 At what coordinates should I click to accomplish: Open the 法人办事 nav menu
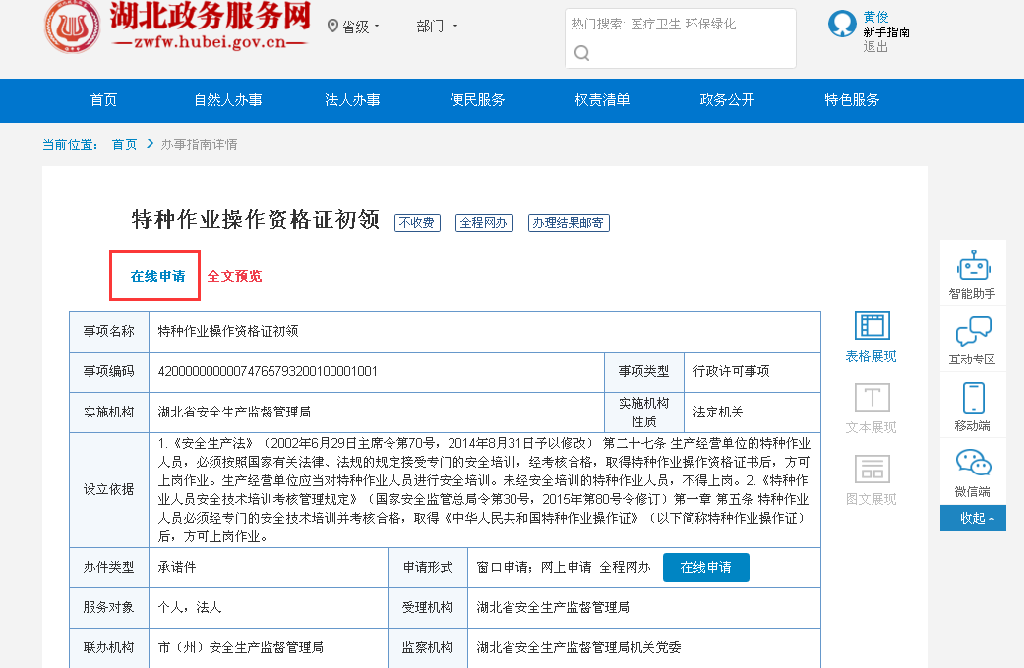(353, 100)
